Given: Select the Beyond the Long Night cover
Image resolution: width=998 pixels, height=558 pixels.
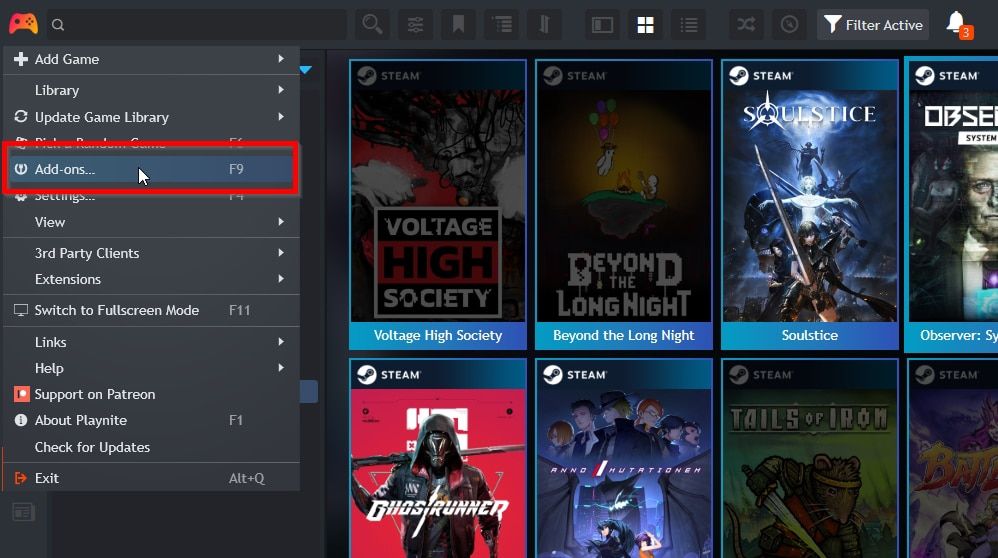Looking at the screenshot, I should [x=624, y=205].
